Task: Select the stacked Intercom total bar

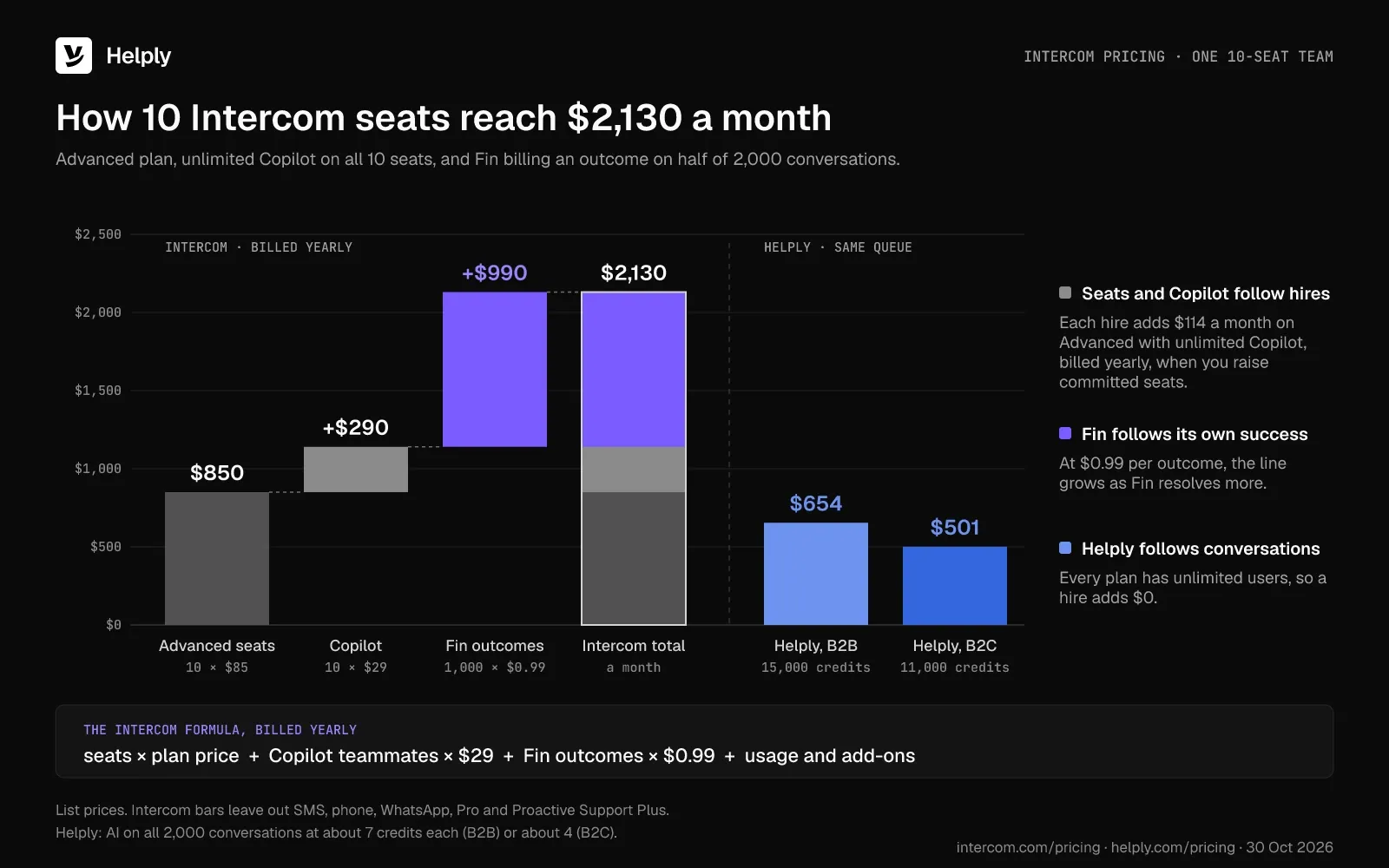Action: coord(634,458)
